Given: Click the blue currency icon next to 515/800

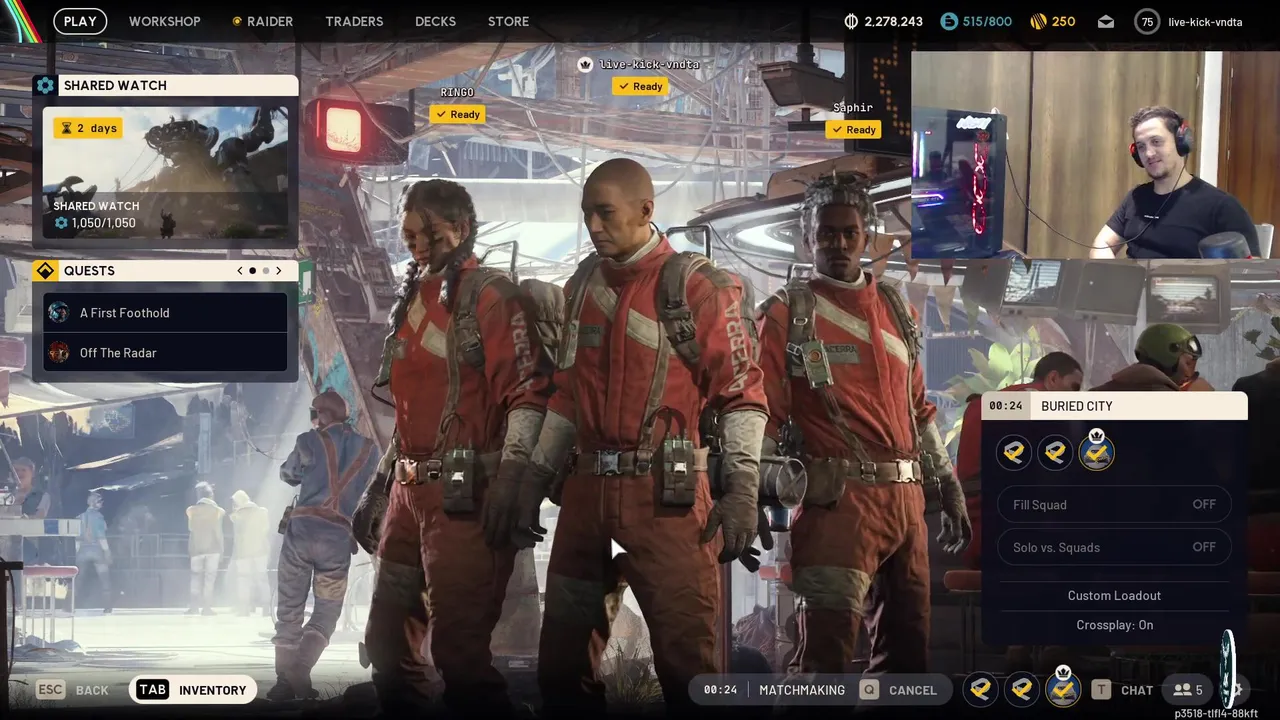Looking at the screenshot, I should 949,21.
